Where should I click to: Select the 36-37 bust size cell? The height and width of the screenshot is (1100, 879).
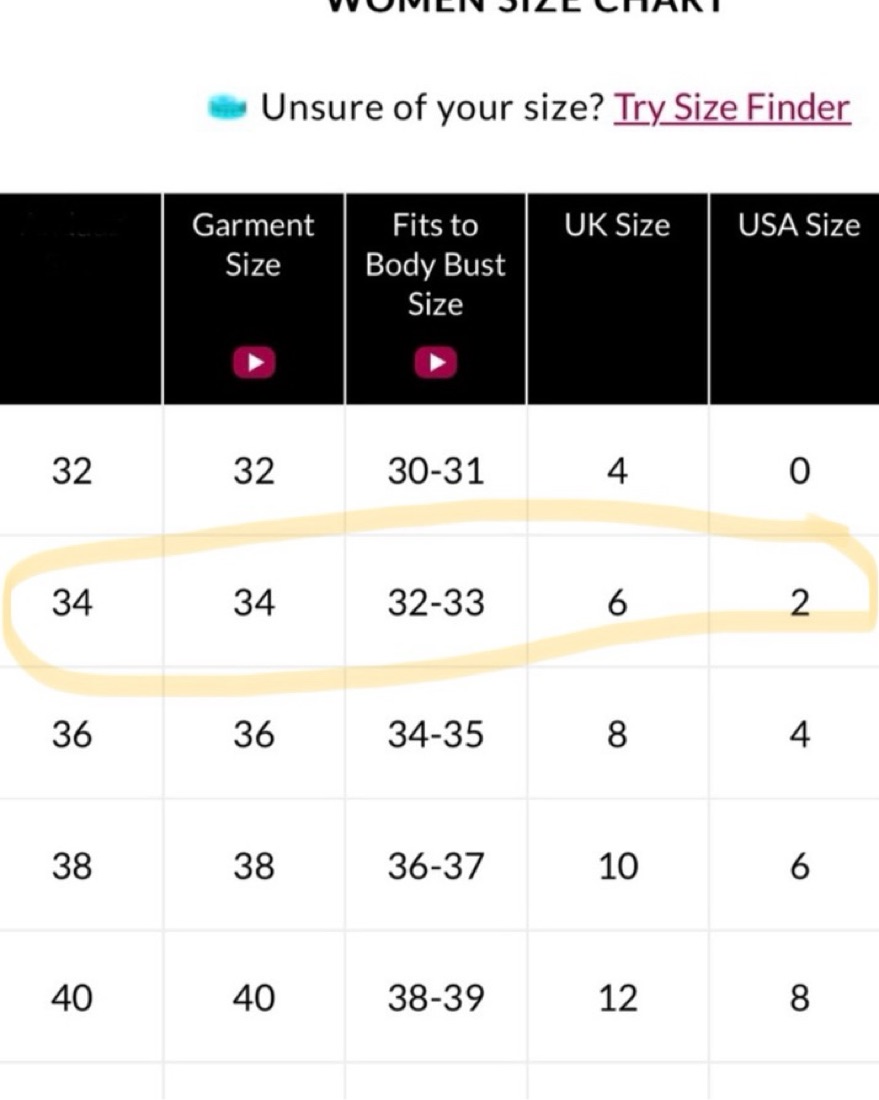(x=436, y=866)
